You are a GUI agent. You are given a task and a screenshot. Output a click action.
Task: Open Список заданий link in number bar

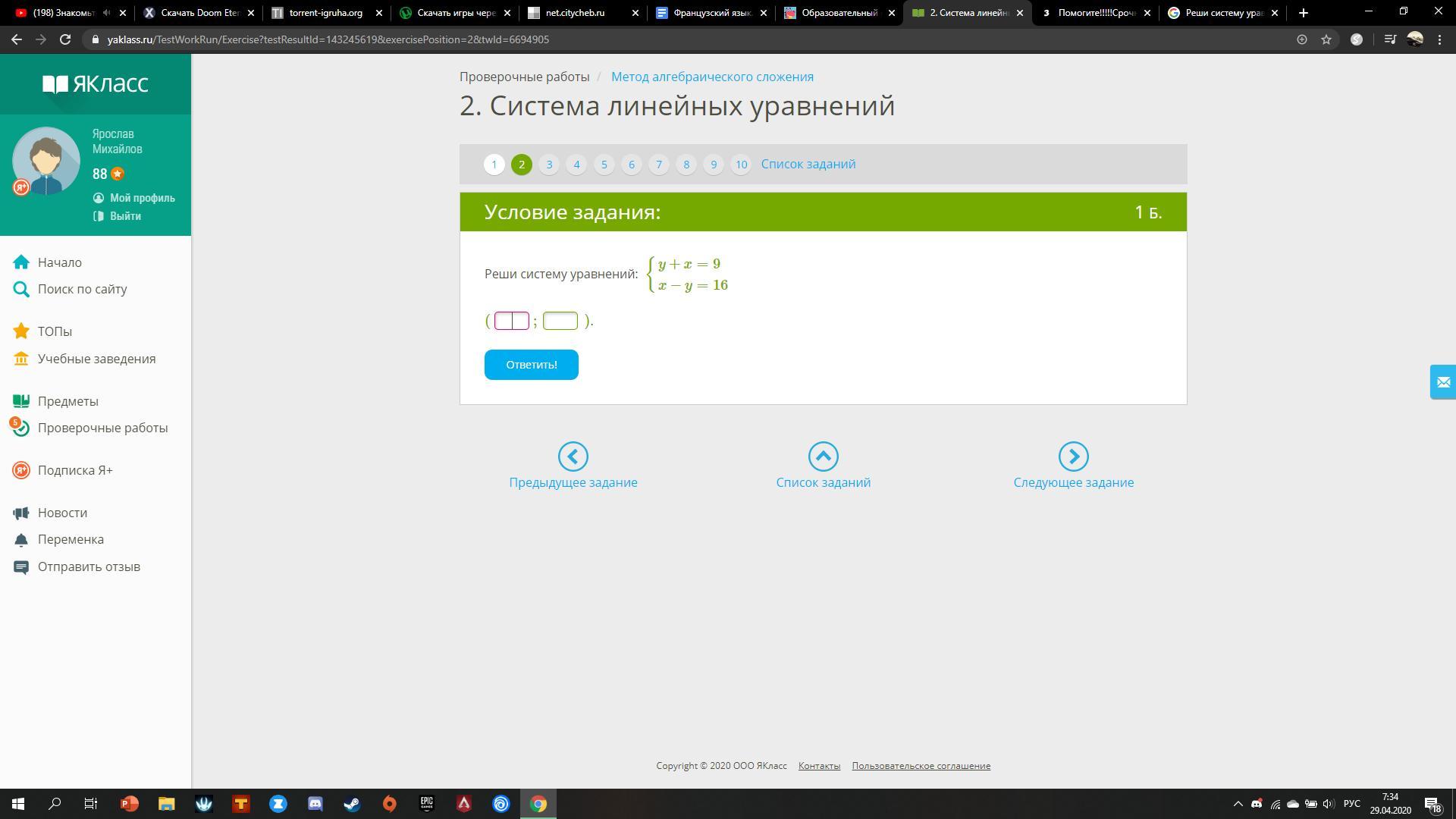[808, 165]
